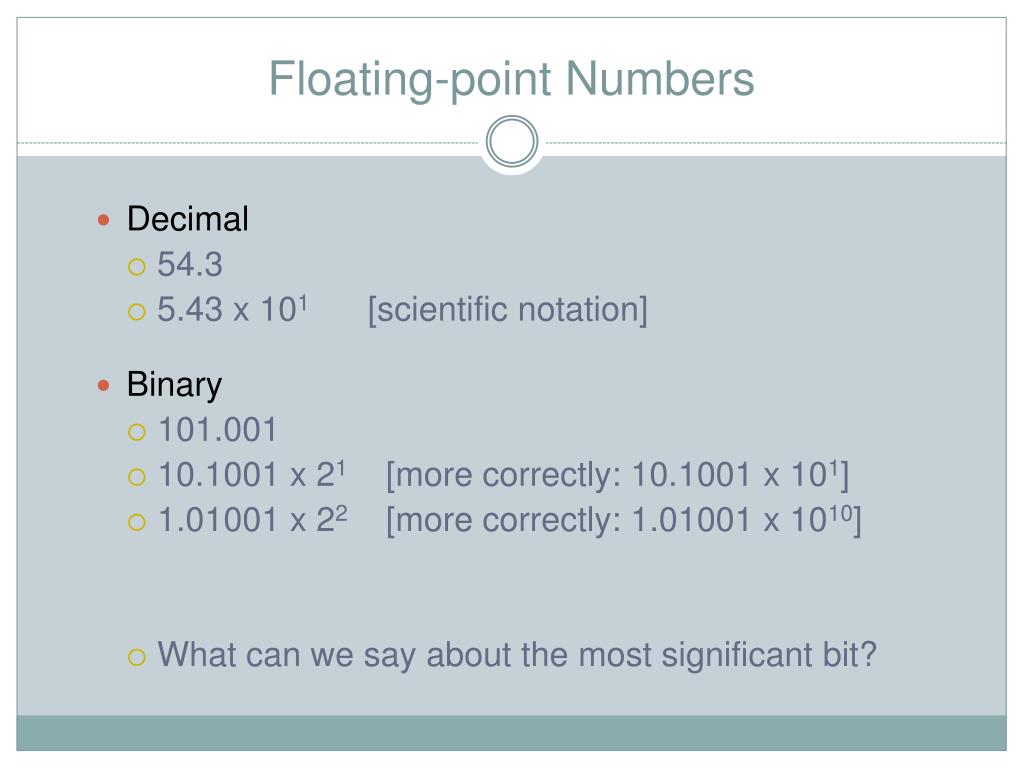
Task: Click the most significant bit question
Action: tap(517, 655)
